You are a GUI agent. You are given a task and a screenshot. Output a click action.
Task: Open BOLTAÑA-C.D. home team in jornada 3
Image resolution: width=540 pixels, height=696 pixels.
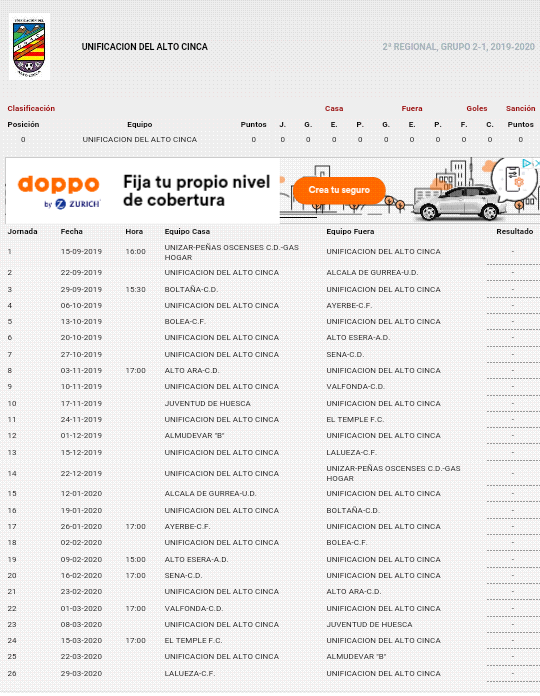191,289
